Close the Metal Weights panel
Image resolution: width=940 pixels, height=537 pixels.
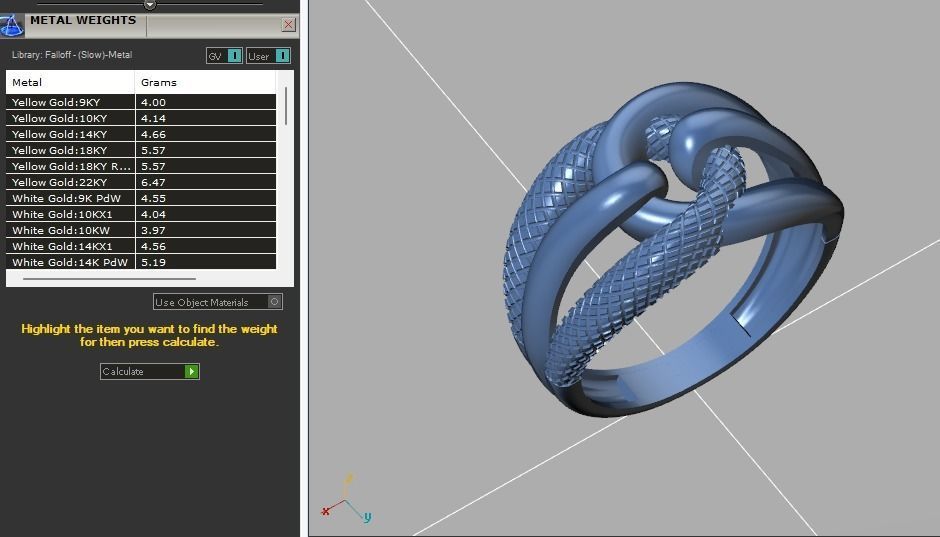288,25
